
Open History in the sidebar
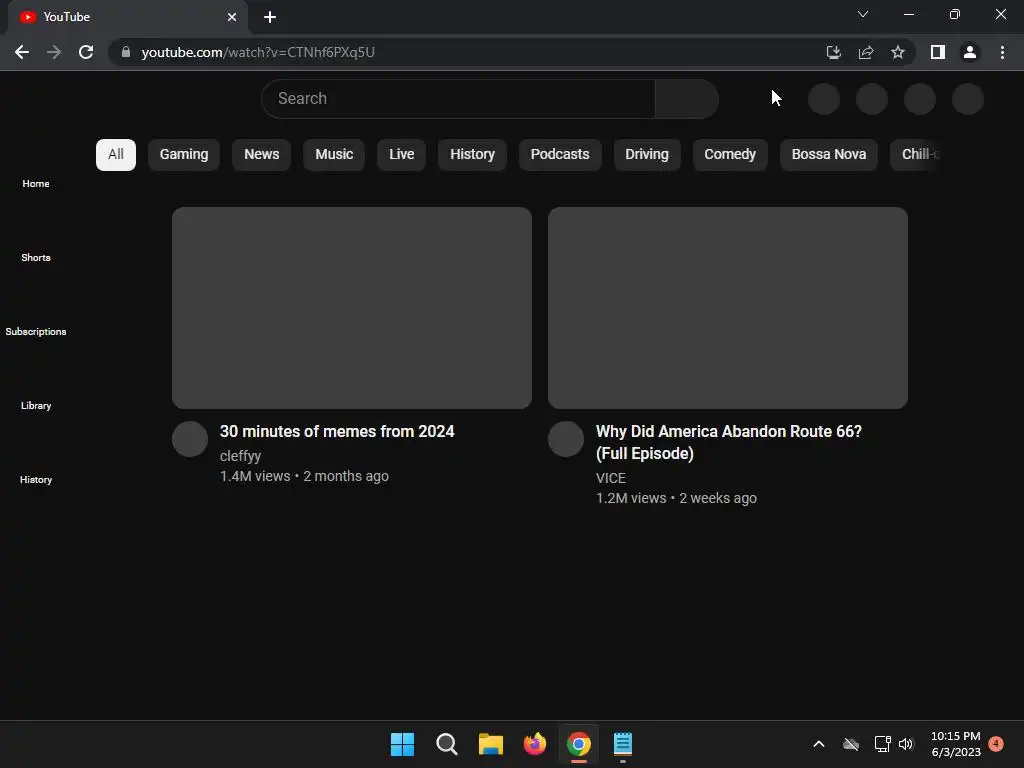[x=36, y=479]
